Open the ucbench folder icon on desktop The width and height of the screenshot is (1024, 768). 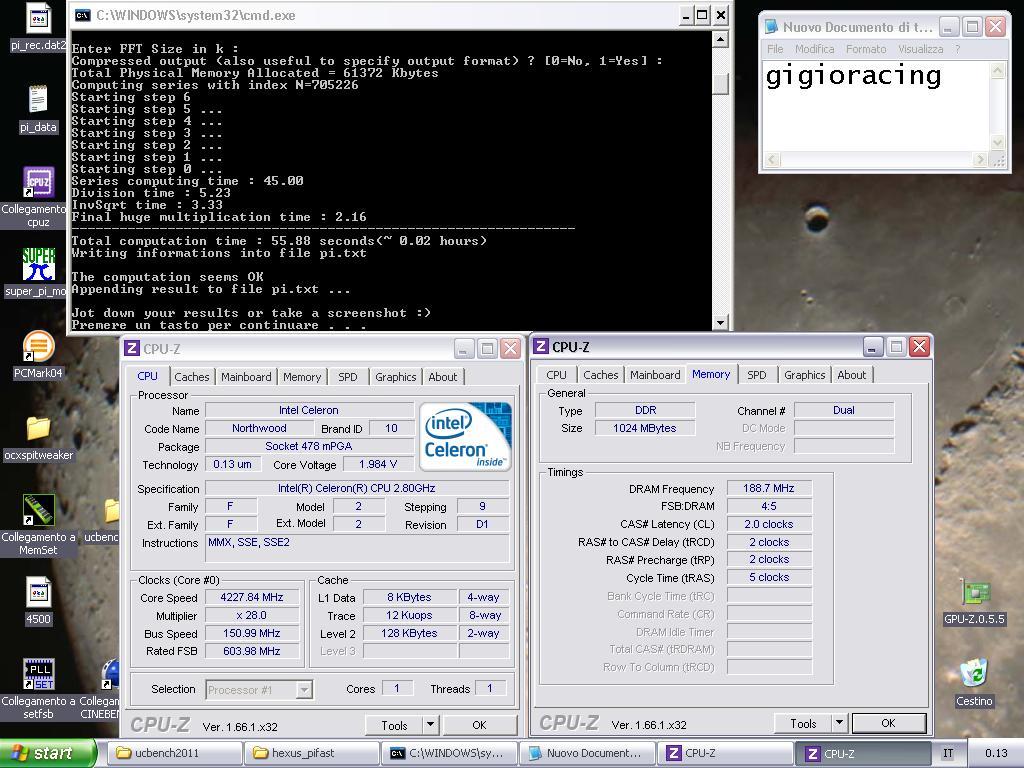point(112,511)
